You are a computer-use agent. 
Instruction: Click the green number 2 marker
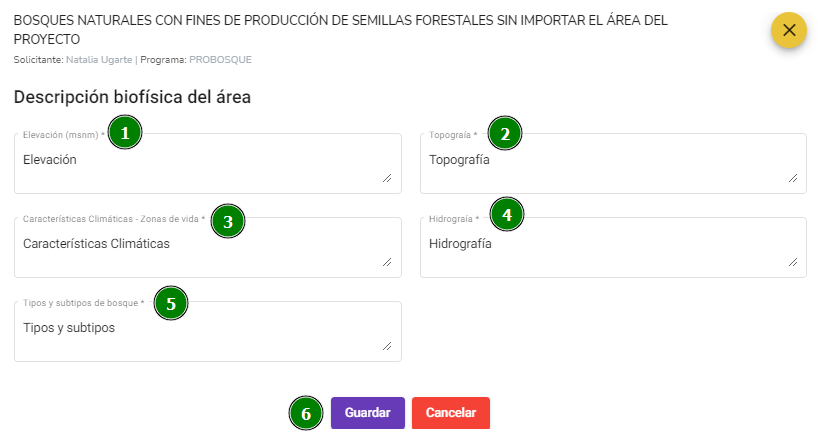click(505, 133)
